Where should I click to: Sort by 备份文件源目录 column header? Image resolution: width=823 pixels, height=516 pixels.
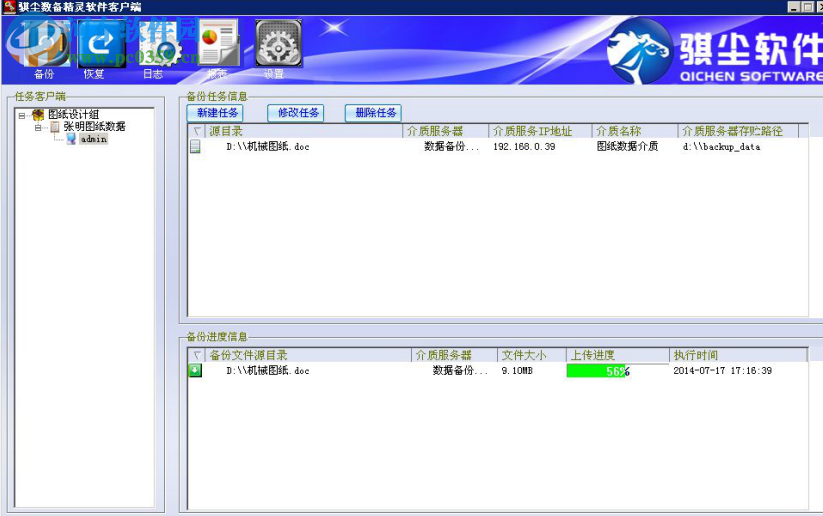coord(308,355)
